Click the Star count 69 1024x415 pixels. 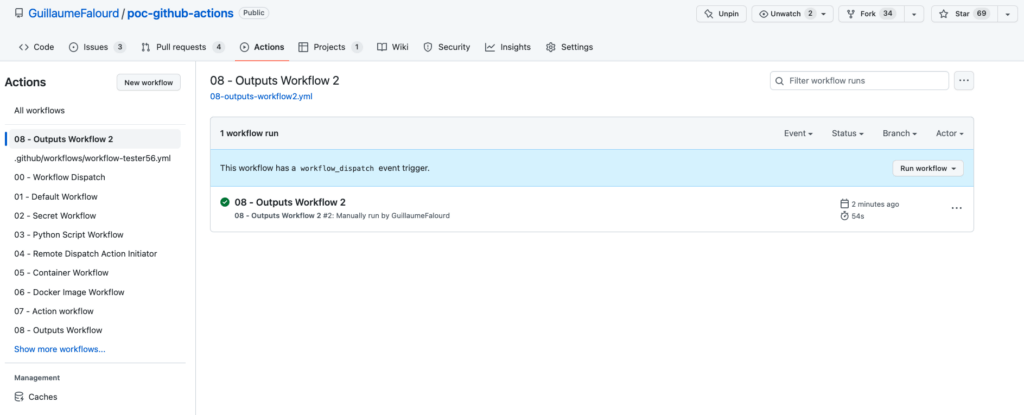tap(981, 14)
